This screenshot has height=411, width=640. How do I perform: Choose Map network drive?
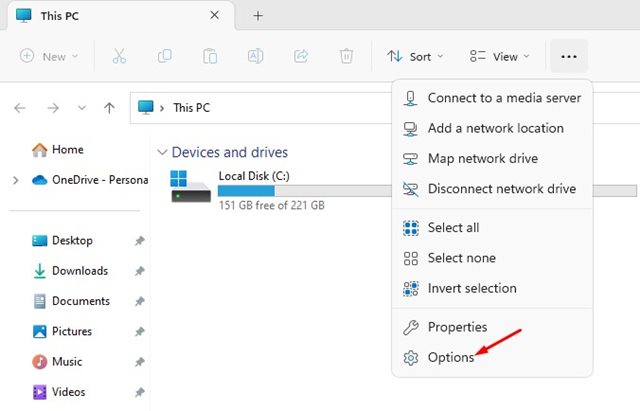[492, 158]
